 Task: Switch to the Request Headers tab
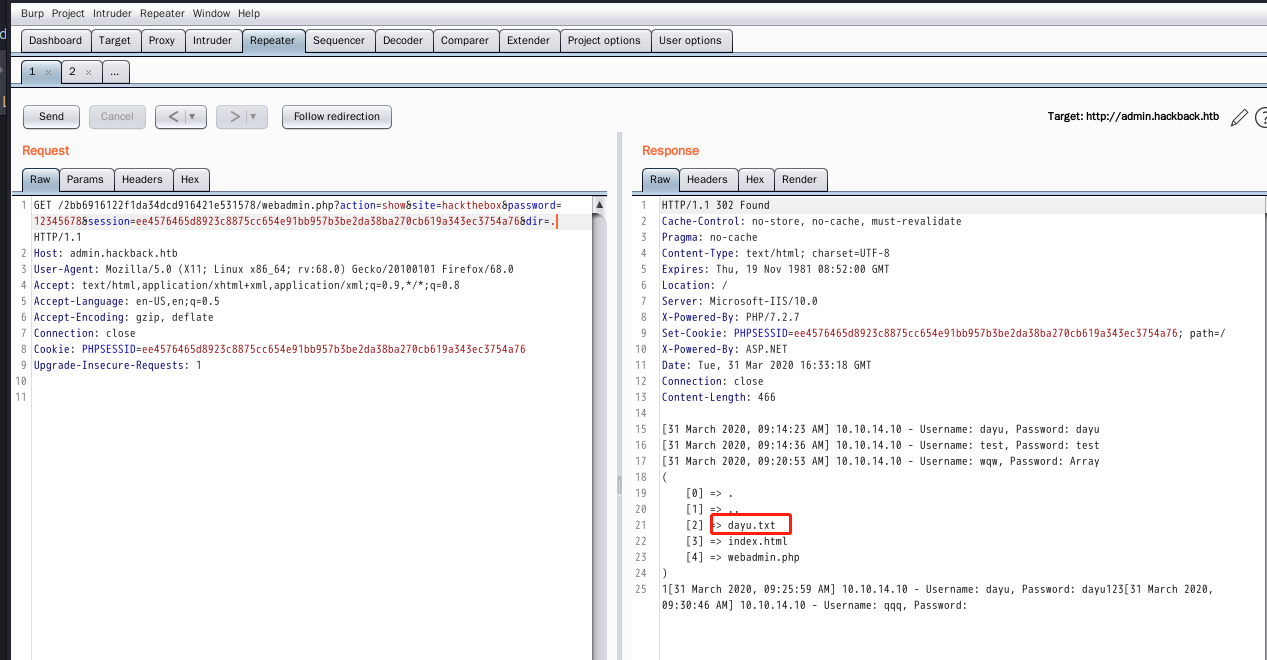[142, 180]
